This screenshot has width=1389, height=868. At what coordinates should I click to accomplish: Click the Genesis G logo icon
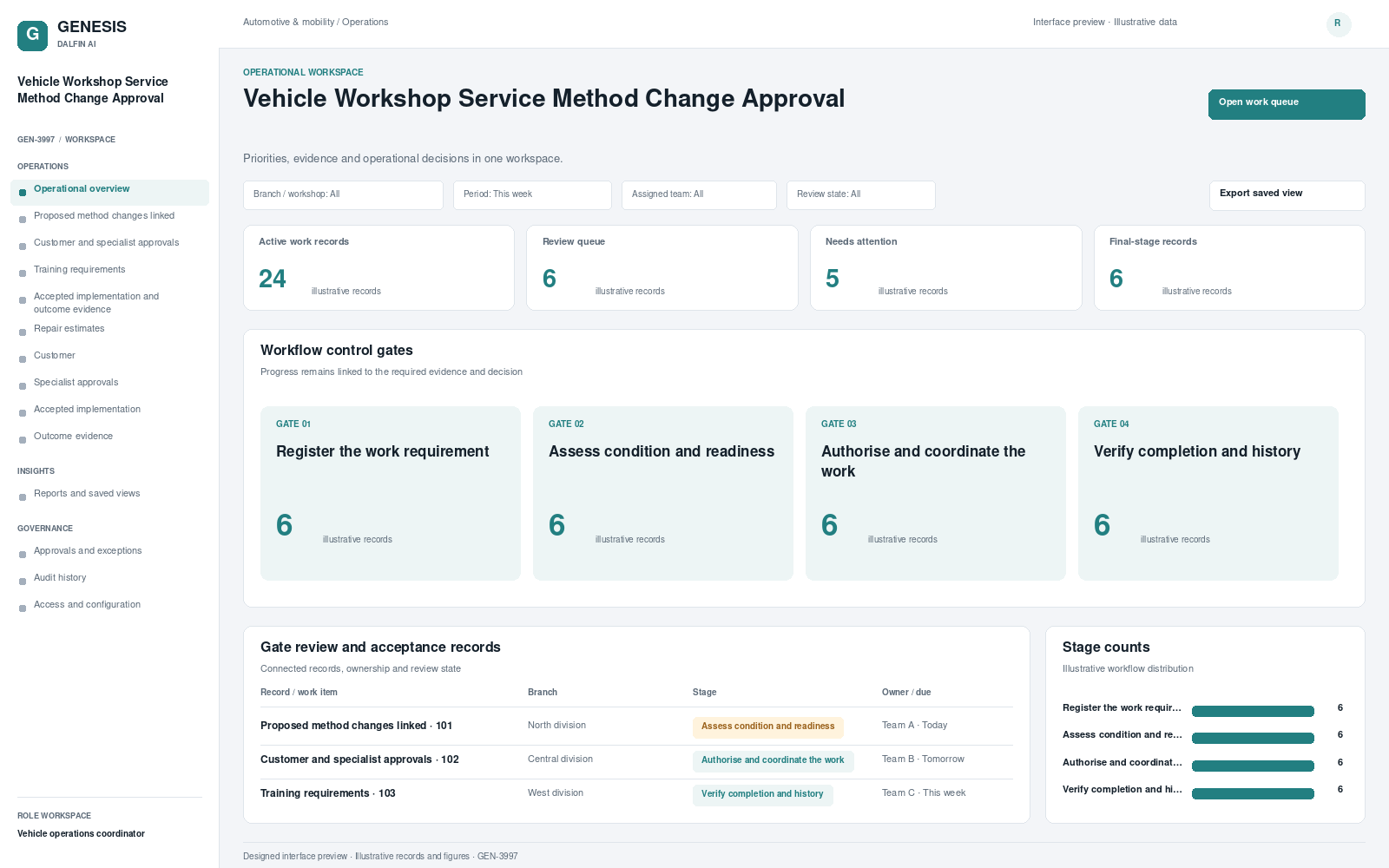32,36
